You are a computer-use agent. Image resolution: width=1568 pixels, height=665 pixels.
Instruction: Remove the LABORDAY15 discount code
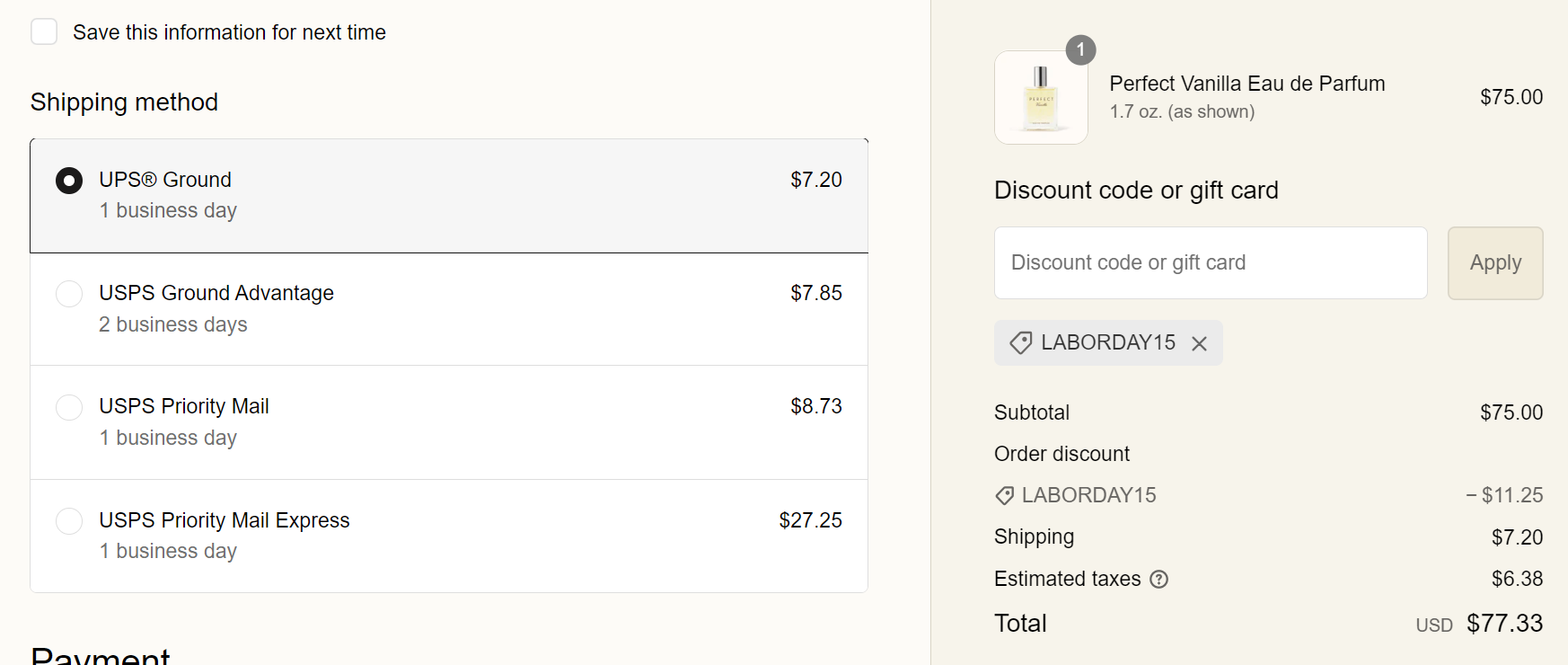click(1199, 343)
